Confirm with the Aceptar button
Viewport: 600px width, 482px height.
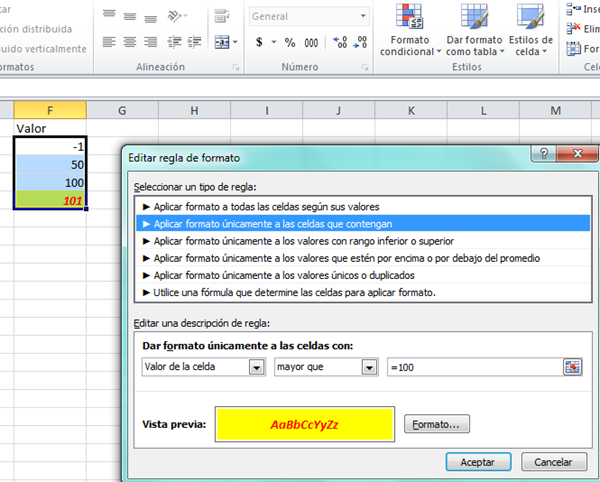477,461
